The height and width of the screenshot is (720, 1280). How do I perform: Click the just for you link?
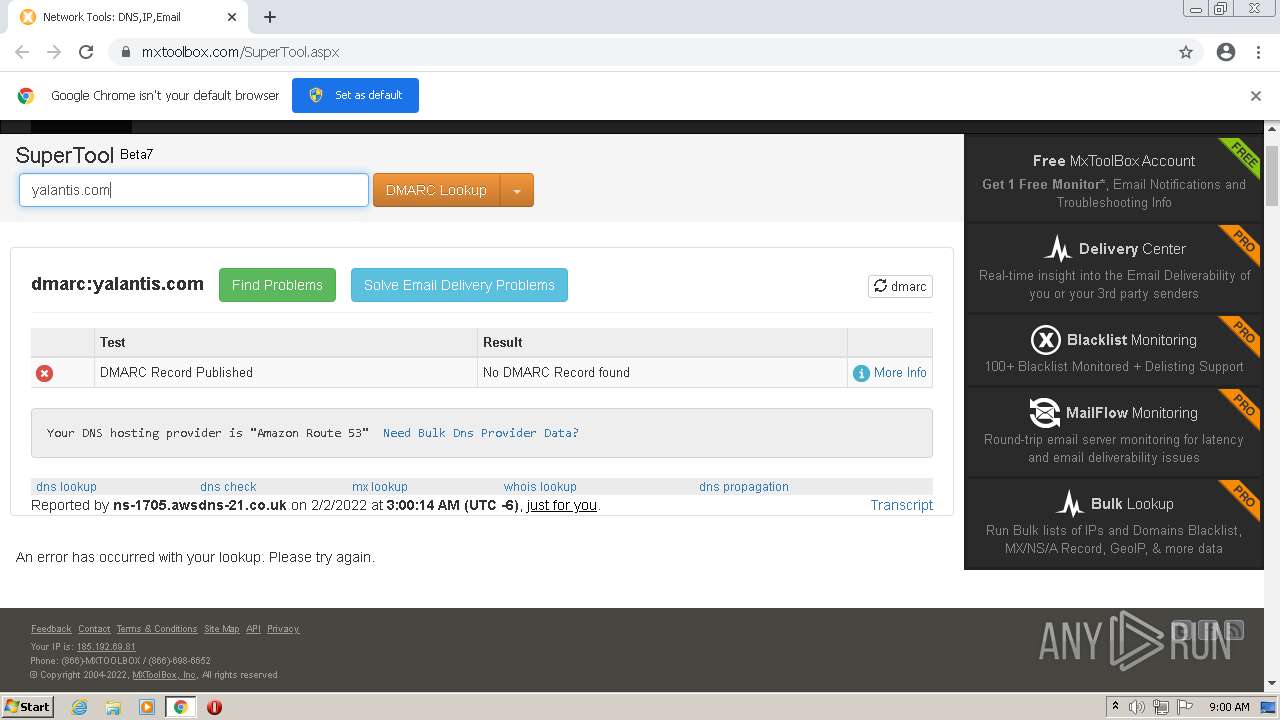click(562, 505)
